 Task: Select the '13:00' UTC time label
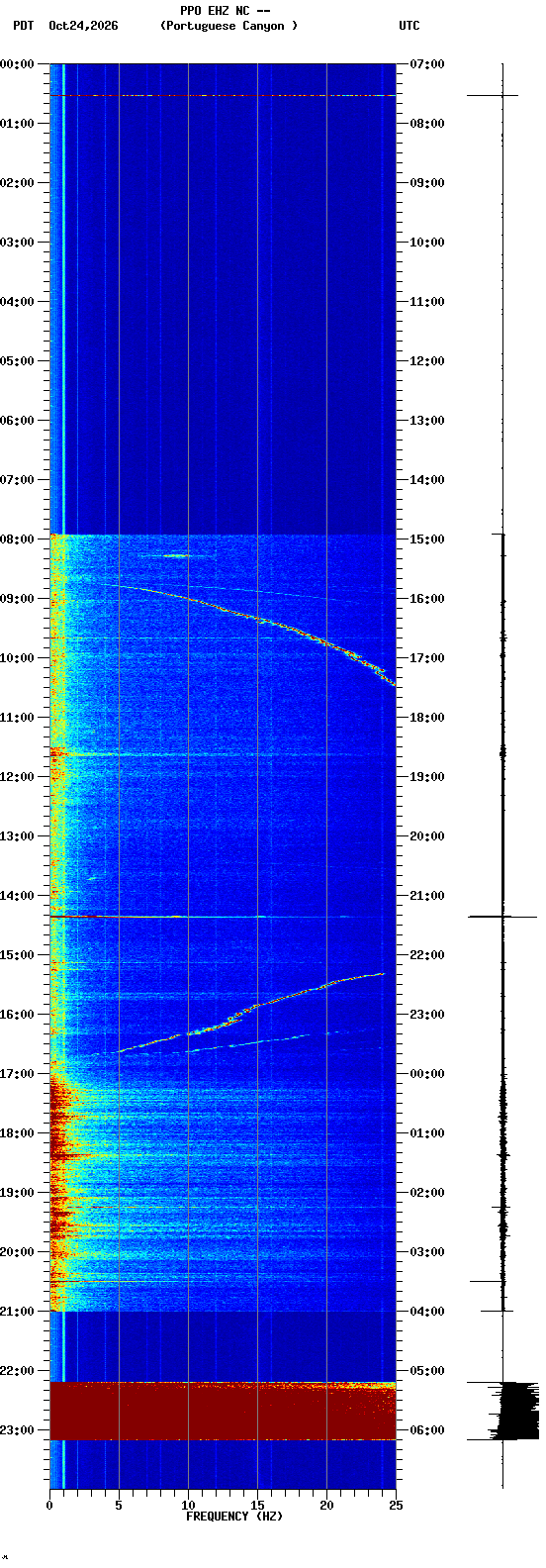pyautogui.click(x=427, y=421)
